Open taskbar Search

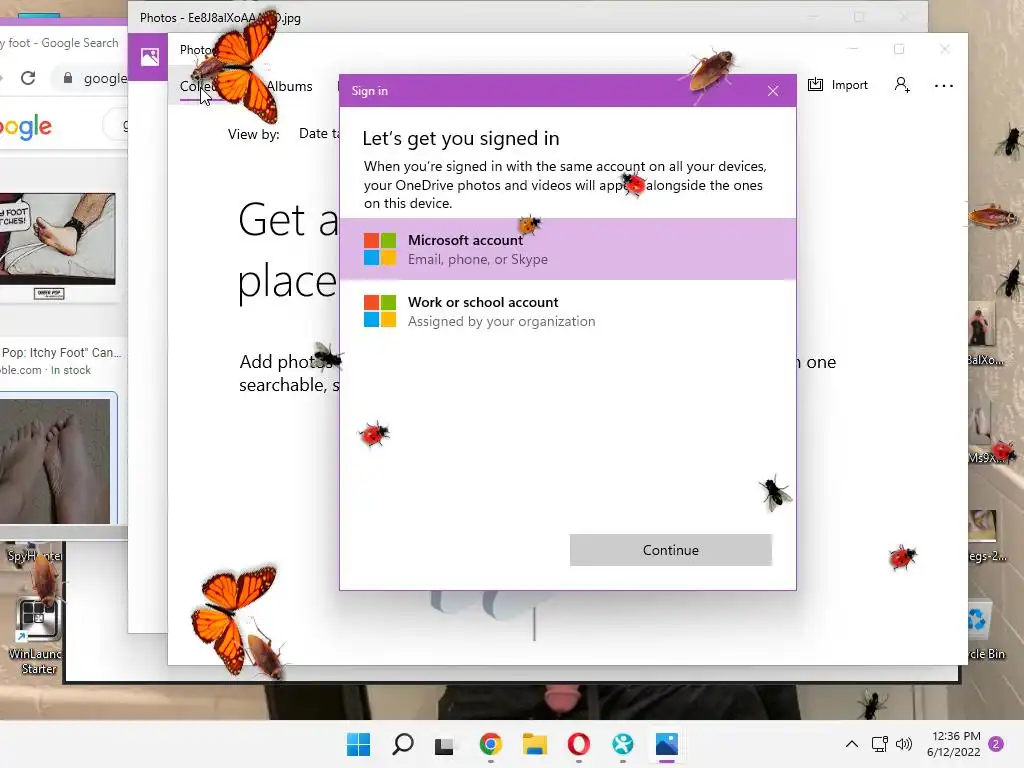tap(402, 744)
